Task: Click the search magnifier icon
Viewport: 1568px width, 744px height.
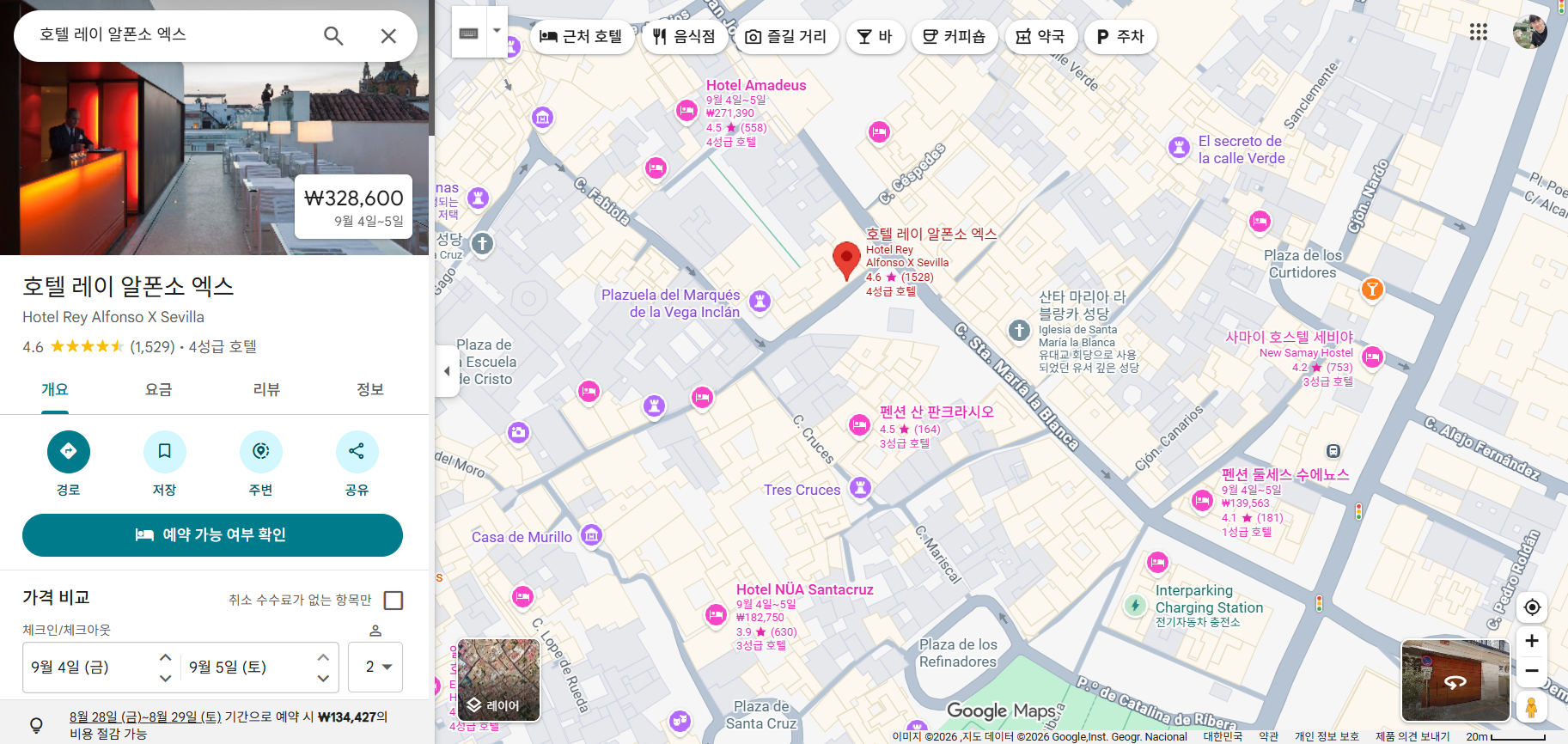Action: pos(333,35)
